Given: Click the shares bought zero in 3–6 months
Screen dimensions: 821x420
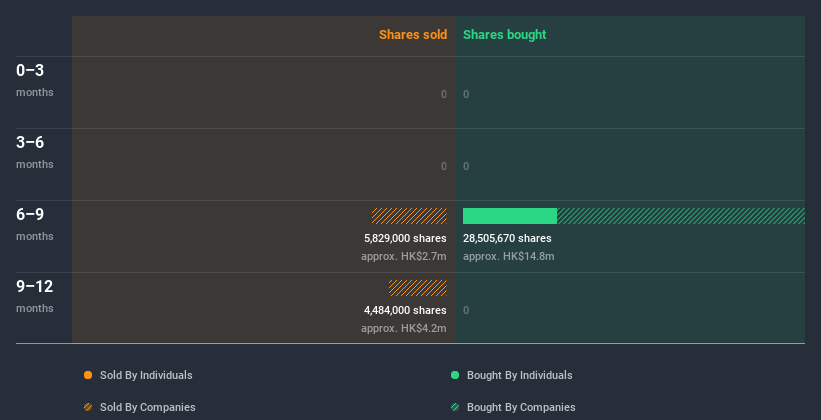Looking at the screenshot, I should tap(466, 166).
